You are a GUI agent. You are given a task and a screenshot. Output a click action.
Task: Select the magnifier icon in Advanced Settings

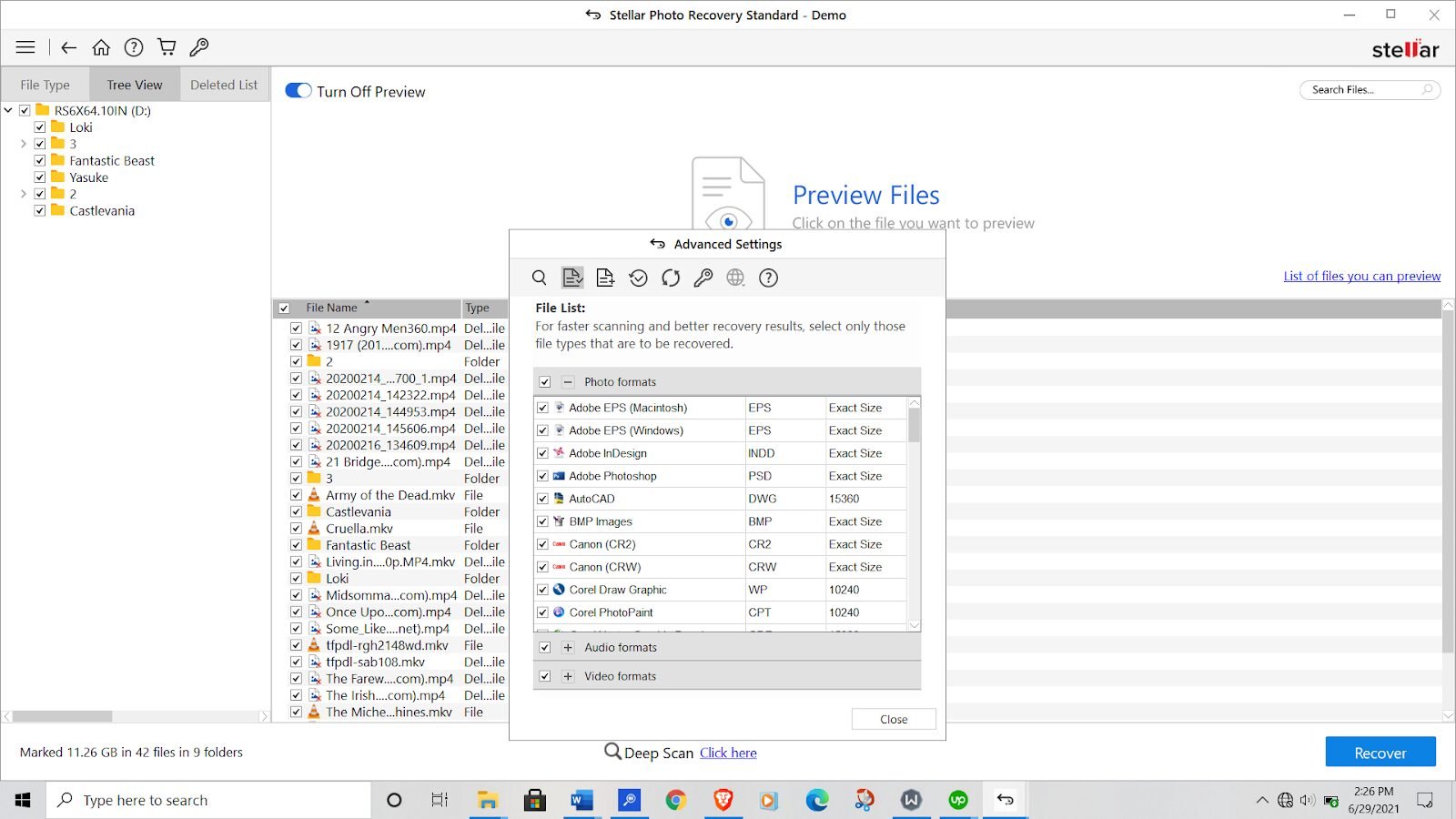tap(540, 278)
